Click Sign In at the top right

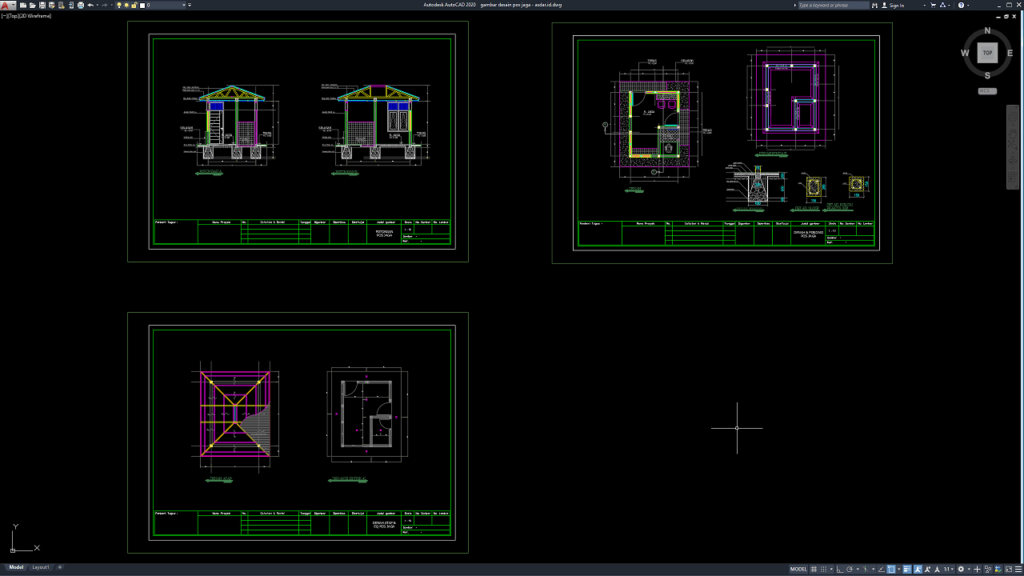coord(896,4)
